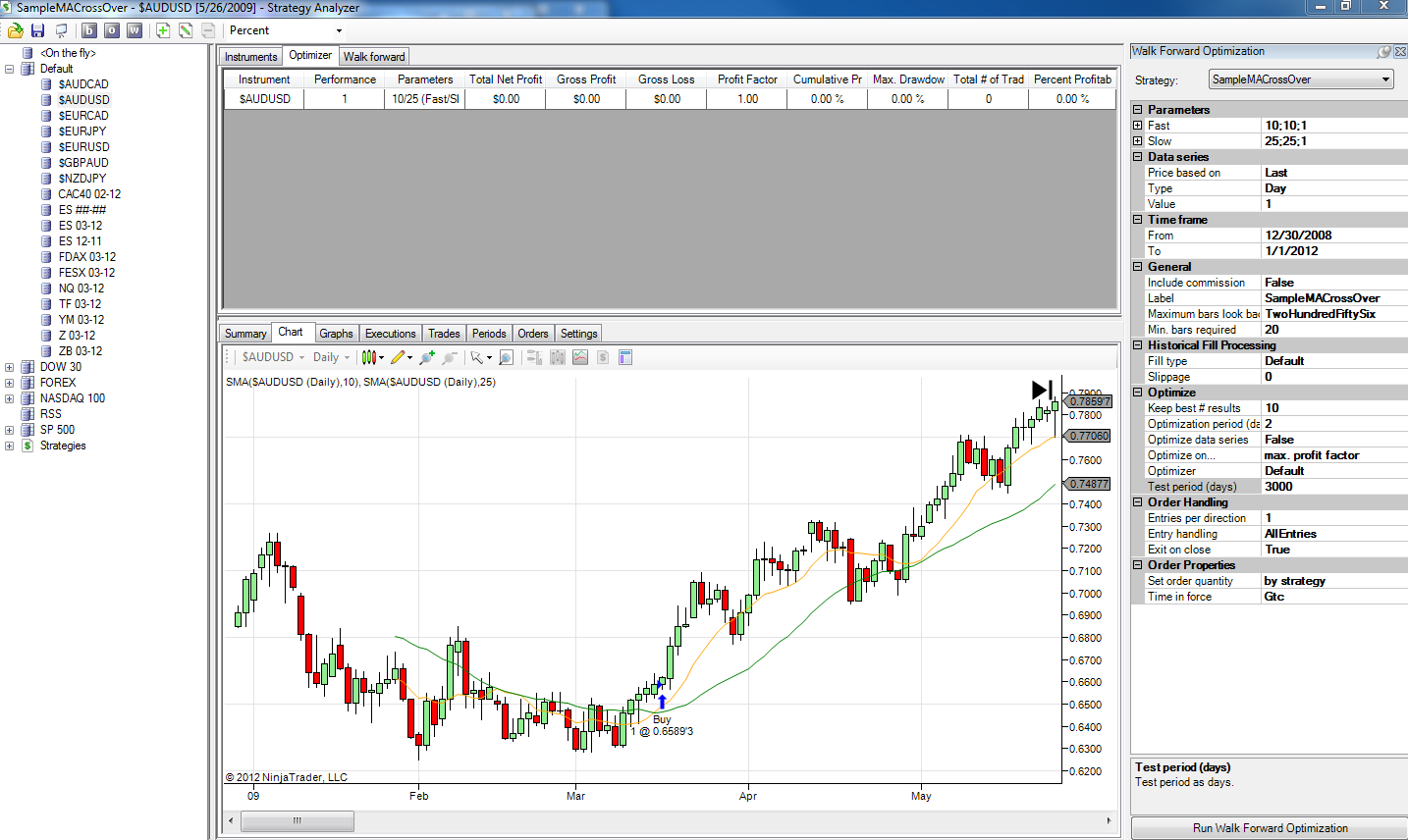The image size is (1408, 840).
Task: Close the Walk Forward Optimization panel
Action: click(1400, 52)
